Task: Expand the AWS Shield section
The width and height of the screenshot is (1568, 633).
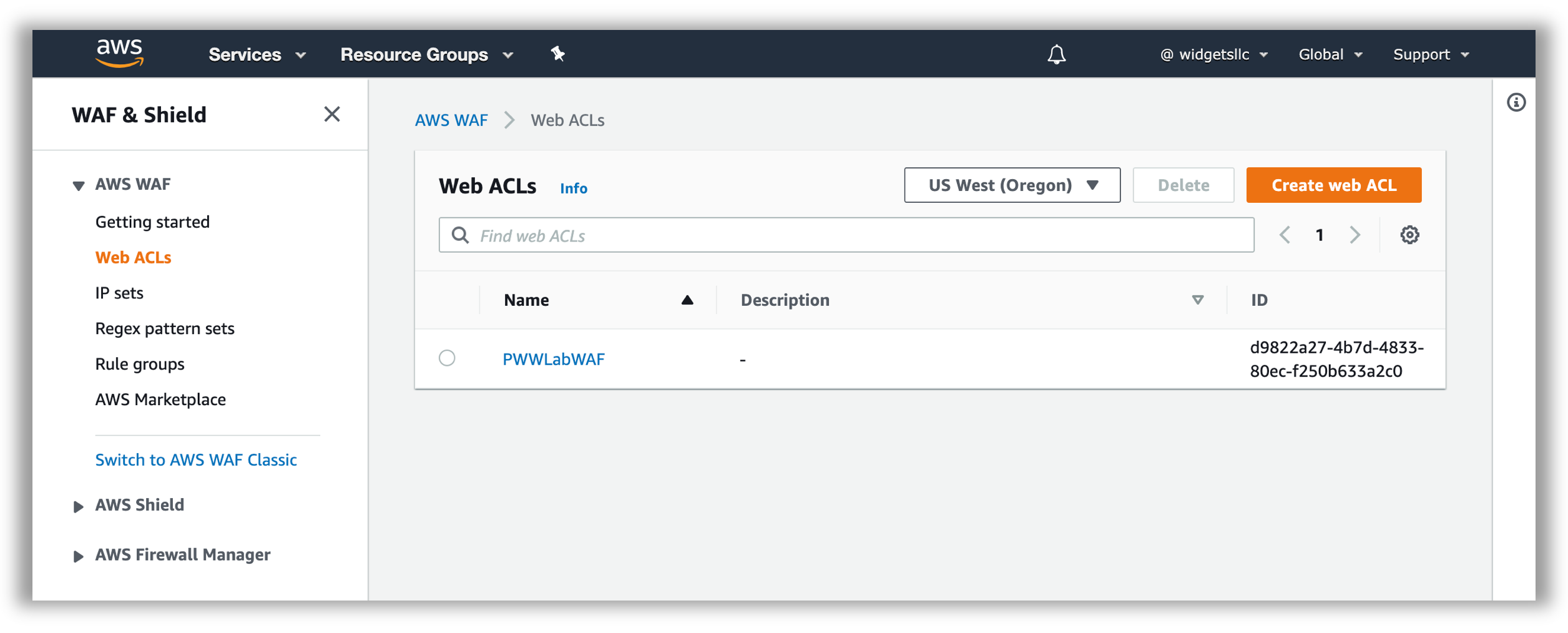Action: click(x=79, y=506)
